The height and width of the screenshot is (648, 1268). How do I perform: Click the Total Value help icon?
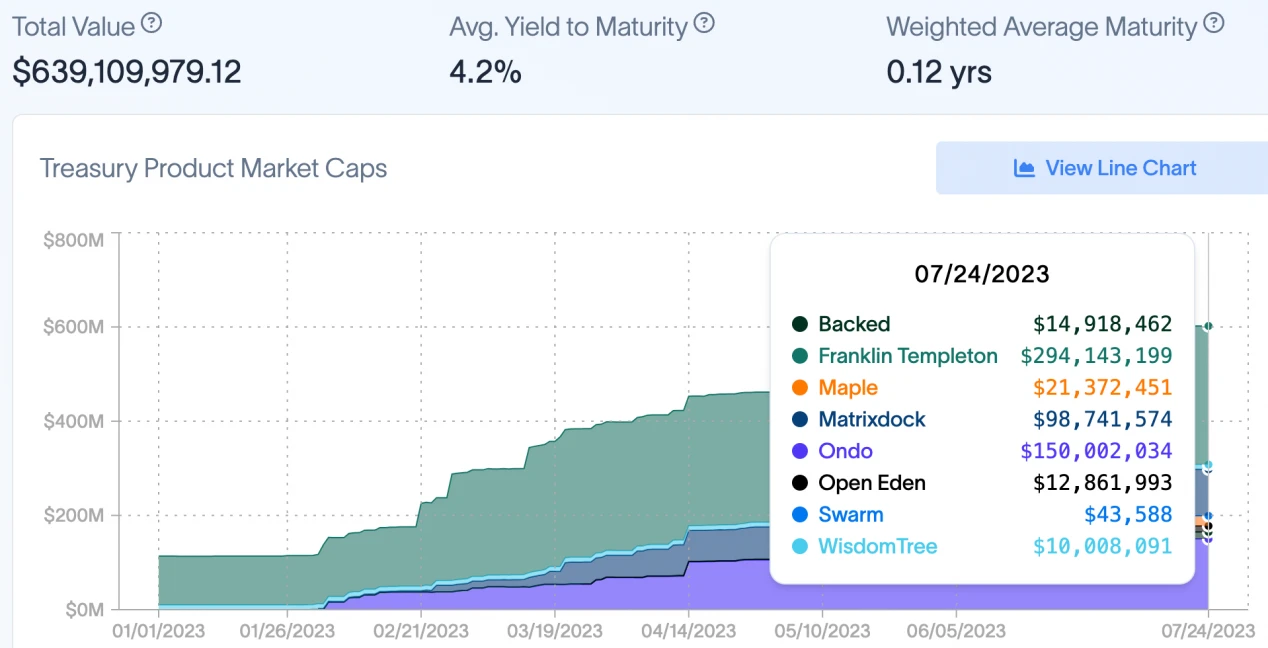(152, 23)
